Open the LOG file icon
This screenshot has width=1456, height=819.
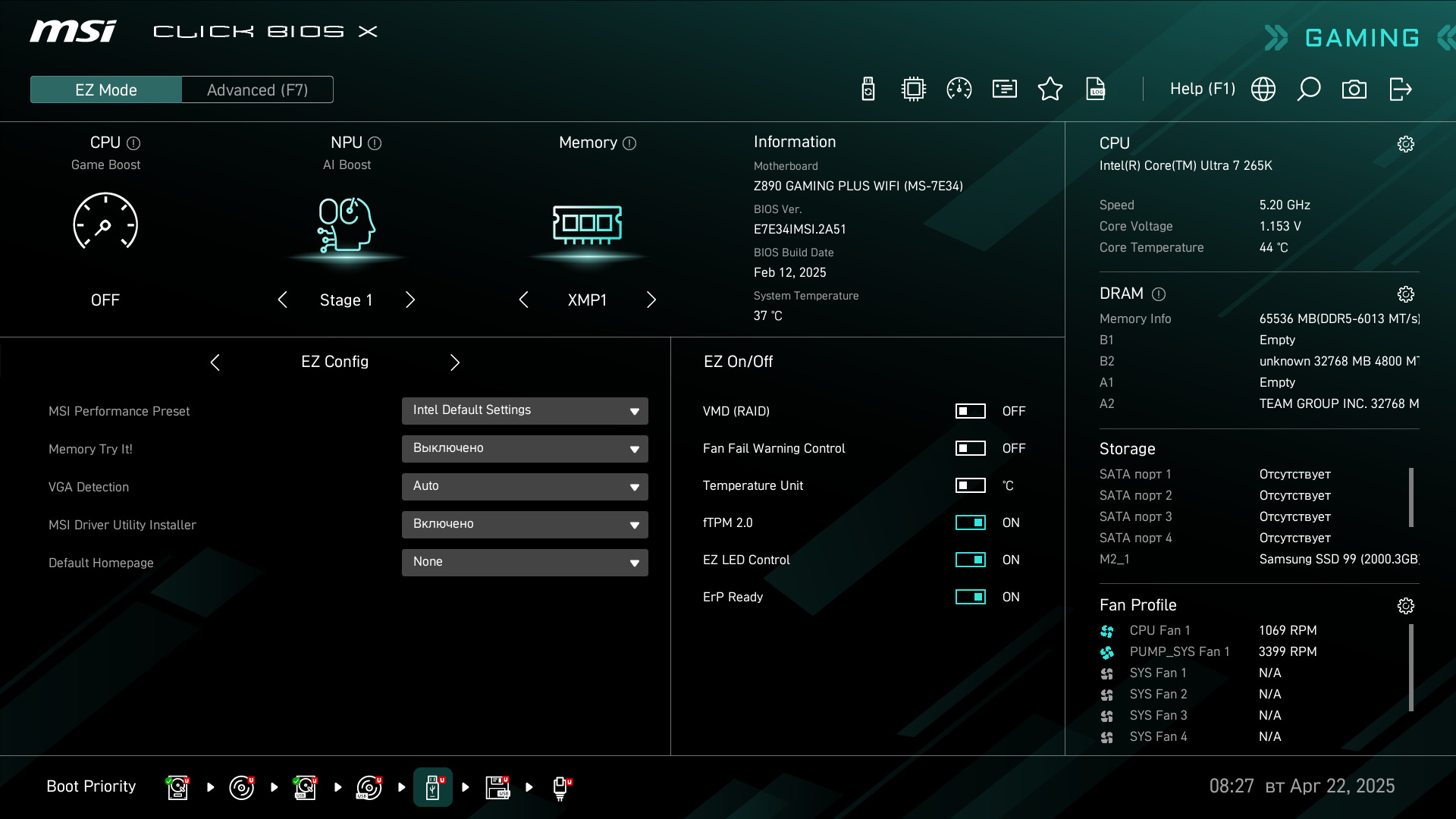click(x=1096, y=89)
